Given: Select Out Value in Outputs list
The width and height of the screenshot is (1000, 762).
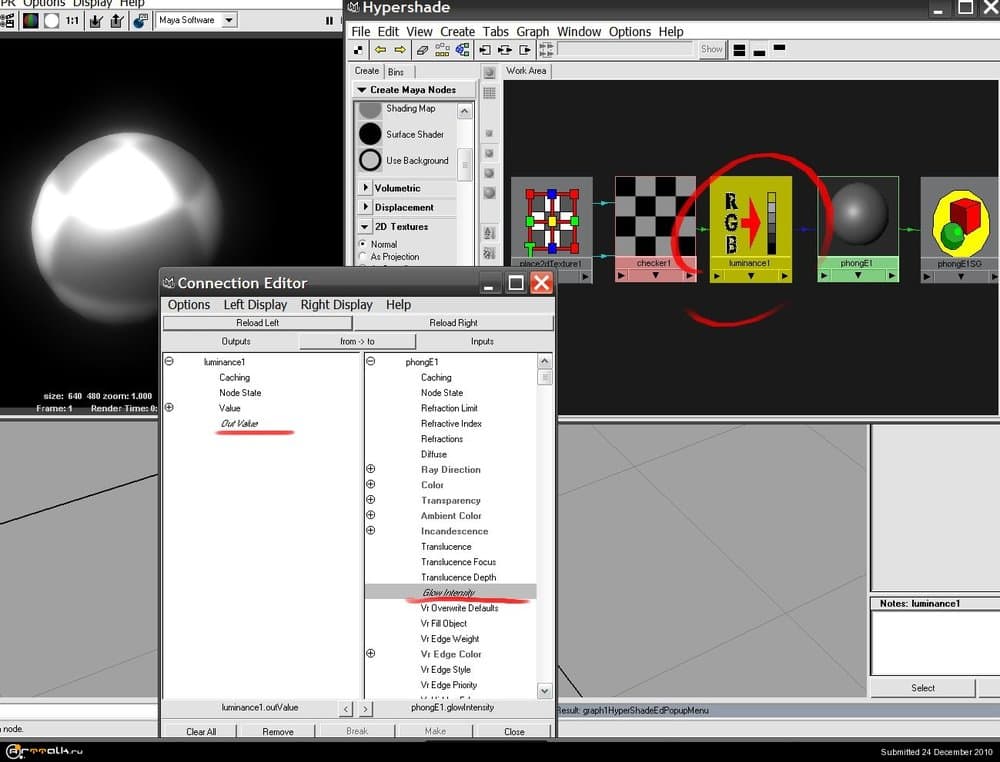Looking at the screenshot, I should tap(240, 424).
